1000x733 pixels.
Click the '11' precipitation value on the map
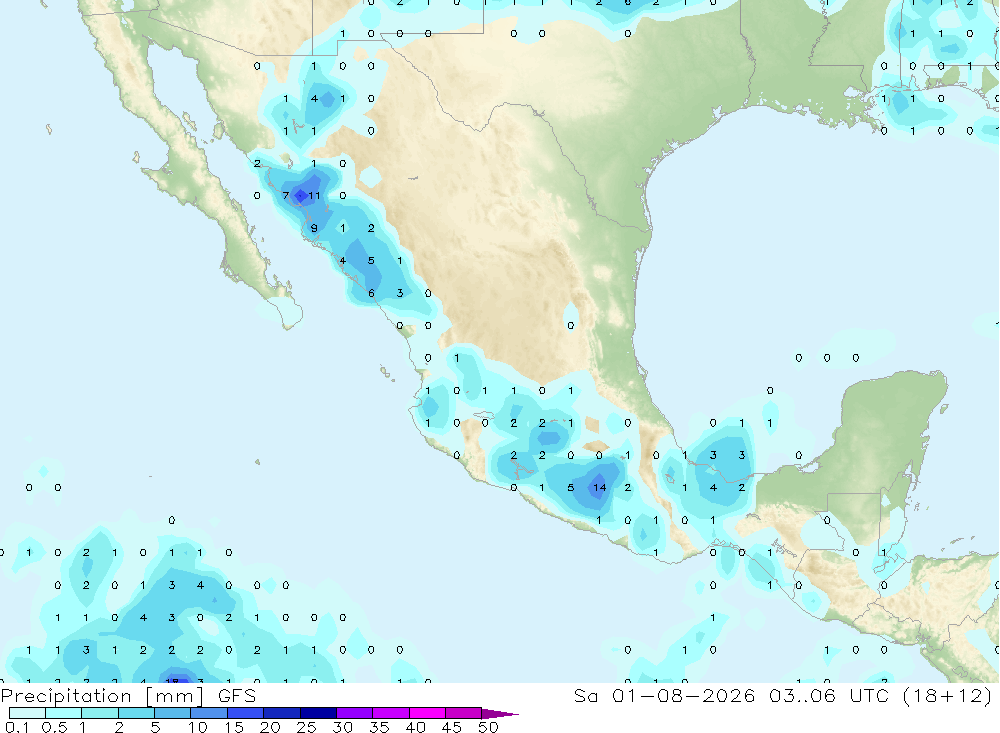(314, 196)
